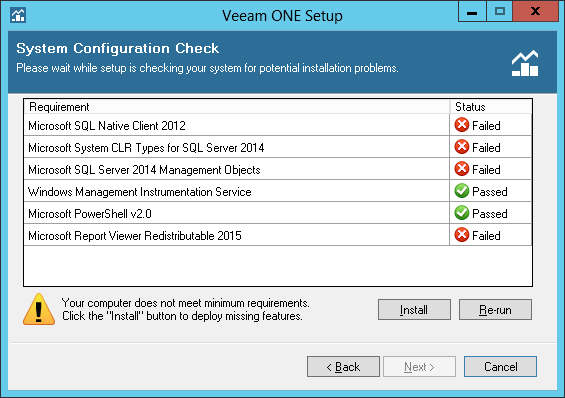
Task: Click Failed status text for System CLR Types
Action: click(486, 148)
